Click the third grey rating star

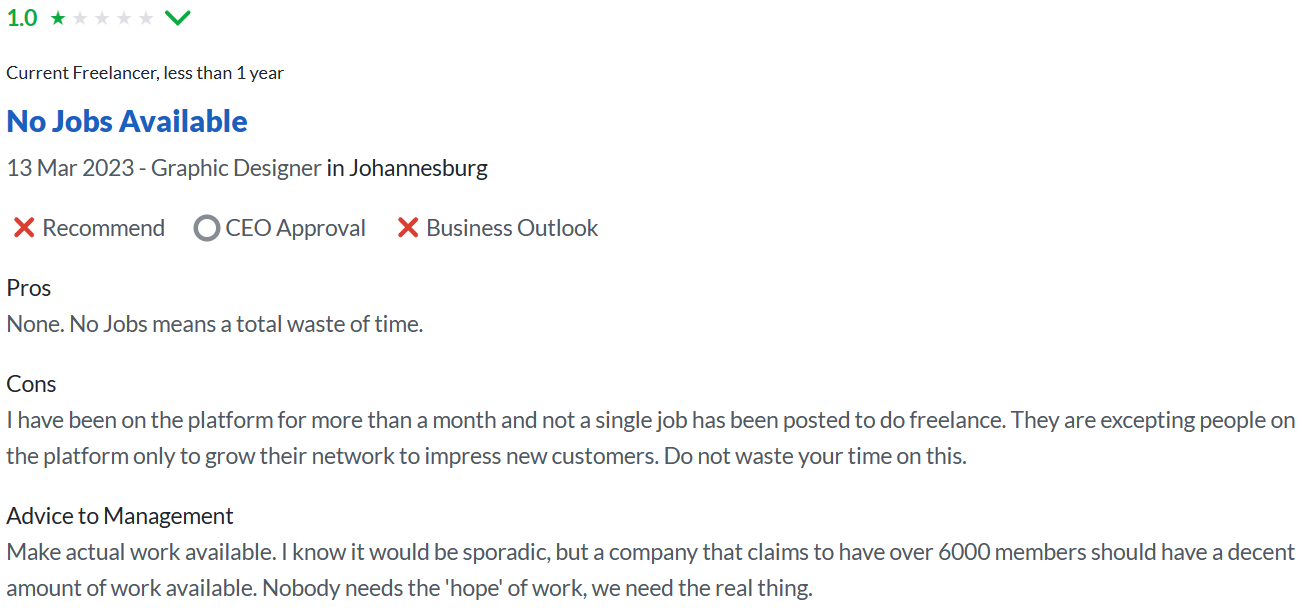pos(102,18)
